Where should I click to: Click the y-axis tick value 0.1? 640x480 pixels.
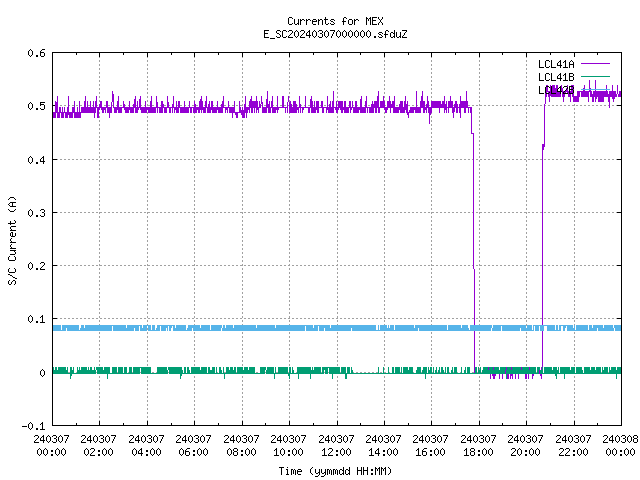36,319
